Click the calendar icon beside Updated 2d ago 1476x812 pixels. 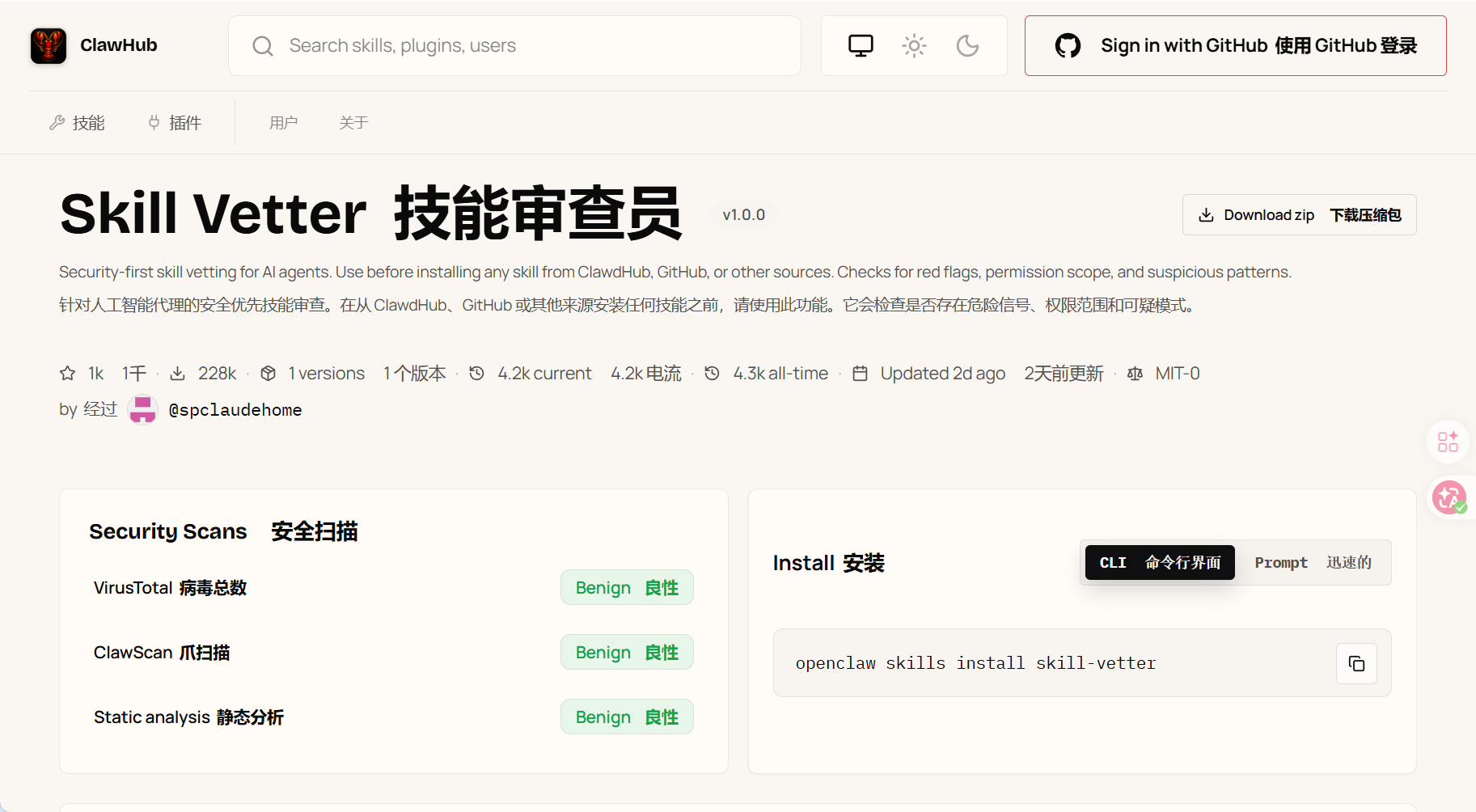[x=861, y=374]
